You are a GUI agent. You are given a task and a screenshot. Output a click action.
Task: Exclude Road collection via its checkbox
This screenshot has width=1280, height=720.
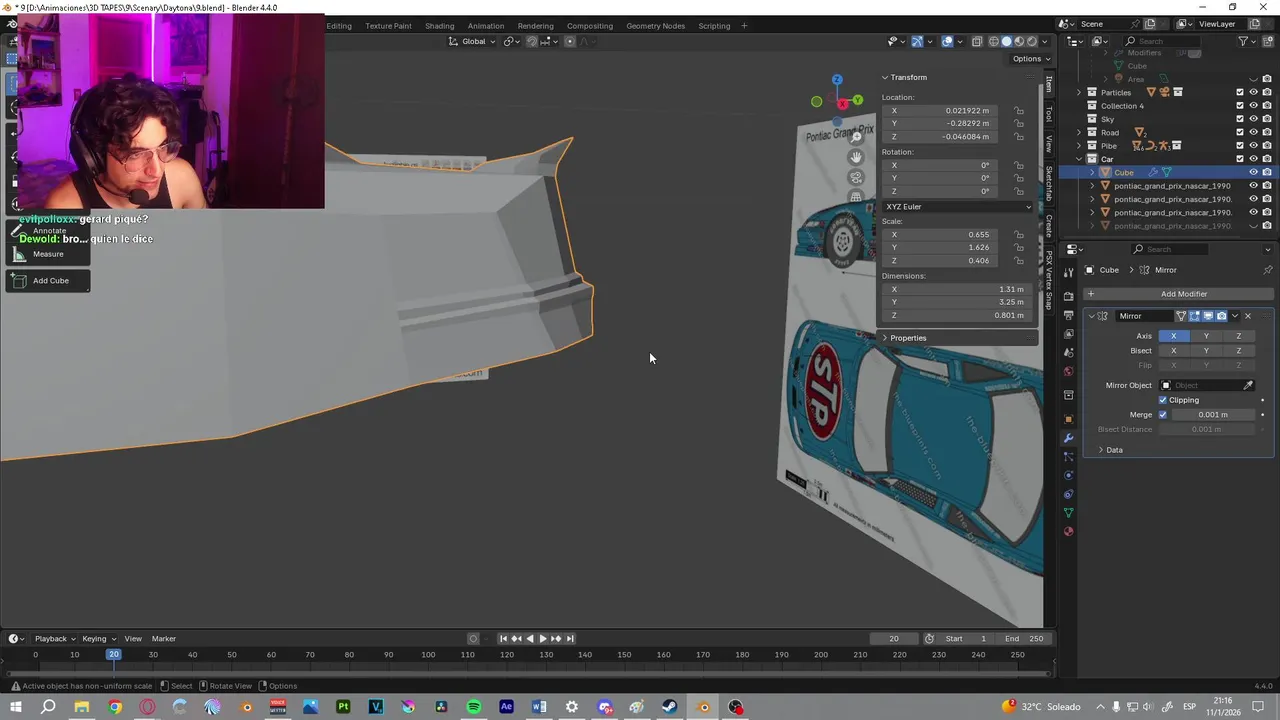[1240, 132]
